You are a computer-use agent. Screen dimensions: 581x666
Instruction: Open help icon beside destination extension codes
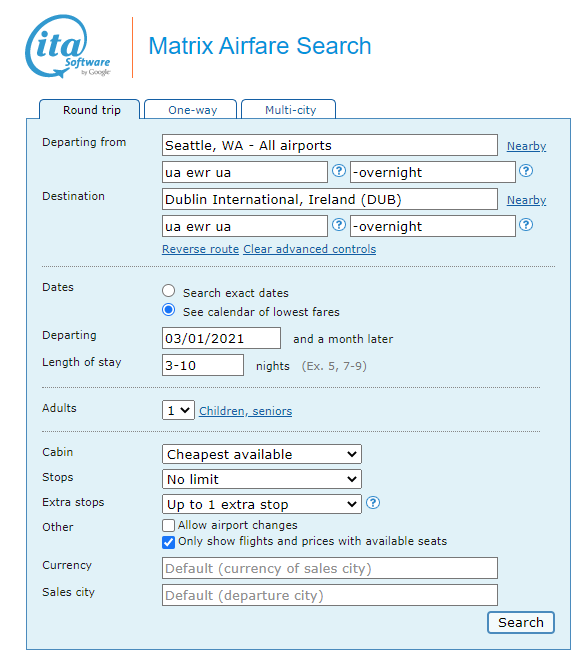(x=526, y=225)
